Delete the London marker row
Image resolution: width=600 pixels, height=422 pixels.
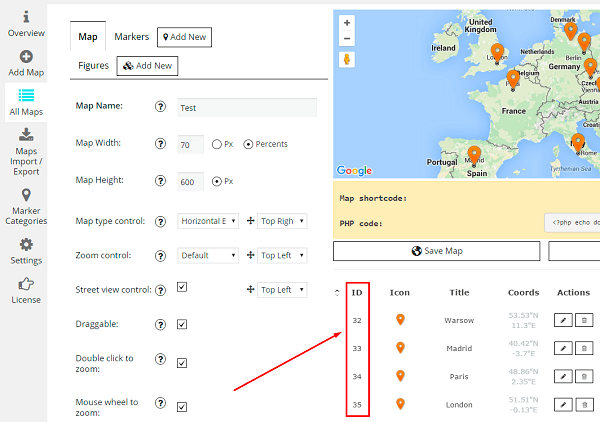[584, 404]
